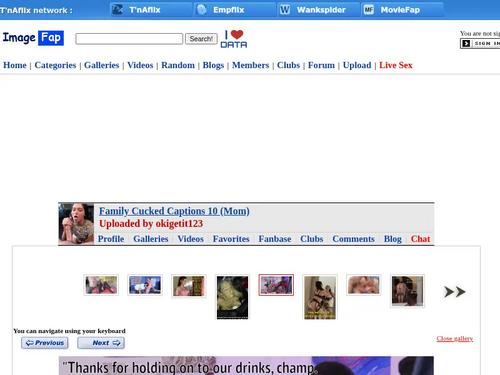Screen dimensions: 500x375
Task: Click the Wankspider W icon
Action: (x=285, y=10)
